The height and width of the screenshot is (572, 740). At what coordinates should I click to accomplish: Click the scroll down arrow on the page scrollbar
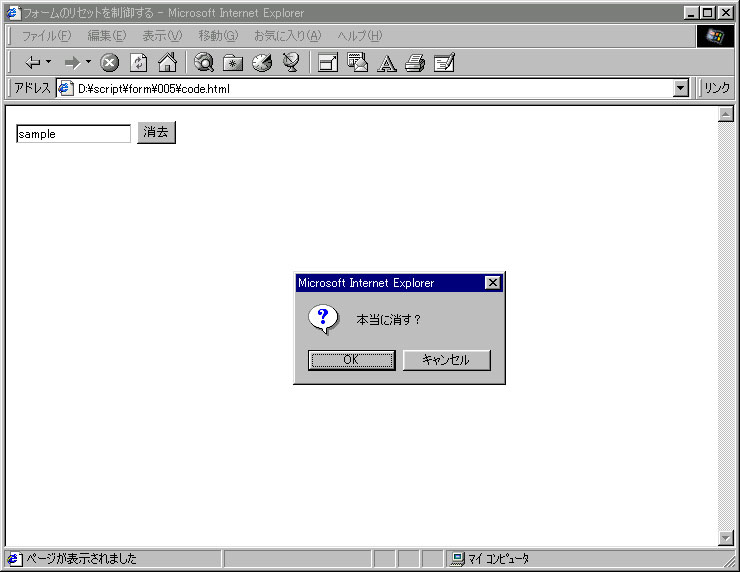pos(725,538)
